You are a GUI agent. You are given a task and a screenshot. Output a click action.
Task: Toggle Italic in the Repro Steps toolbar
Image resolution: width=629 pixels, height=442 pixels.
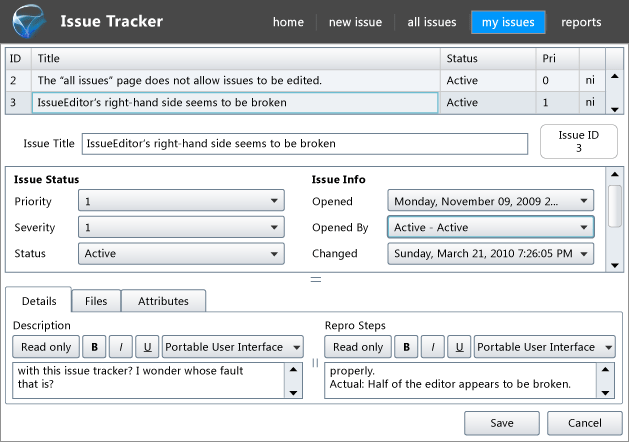pos(433,347)
